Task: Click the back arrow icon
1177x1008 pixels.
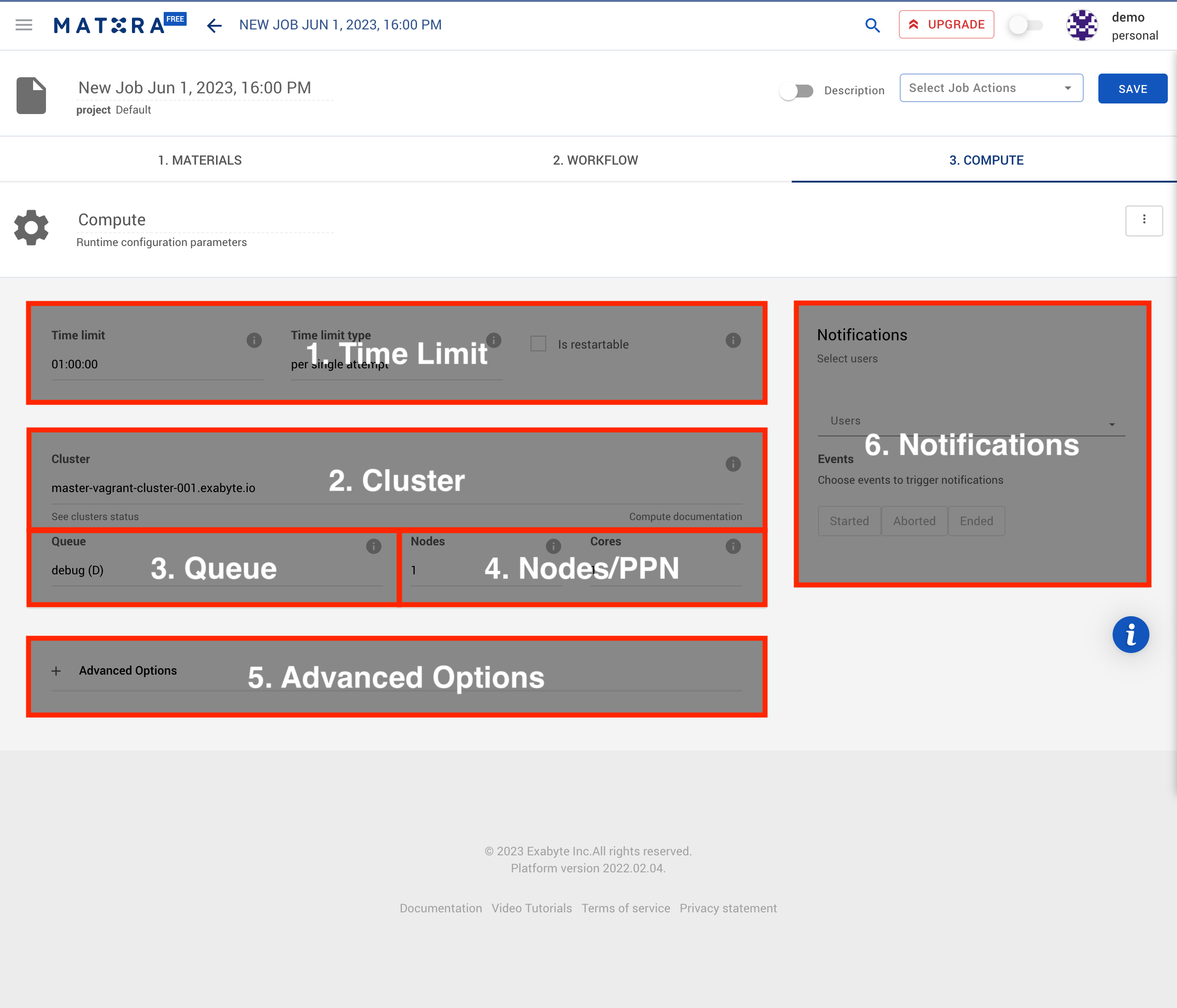Action: tap(214, 26)
